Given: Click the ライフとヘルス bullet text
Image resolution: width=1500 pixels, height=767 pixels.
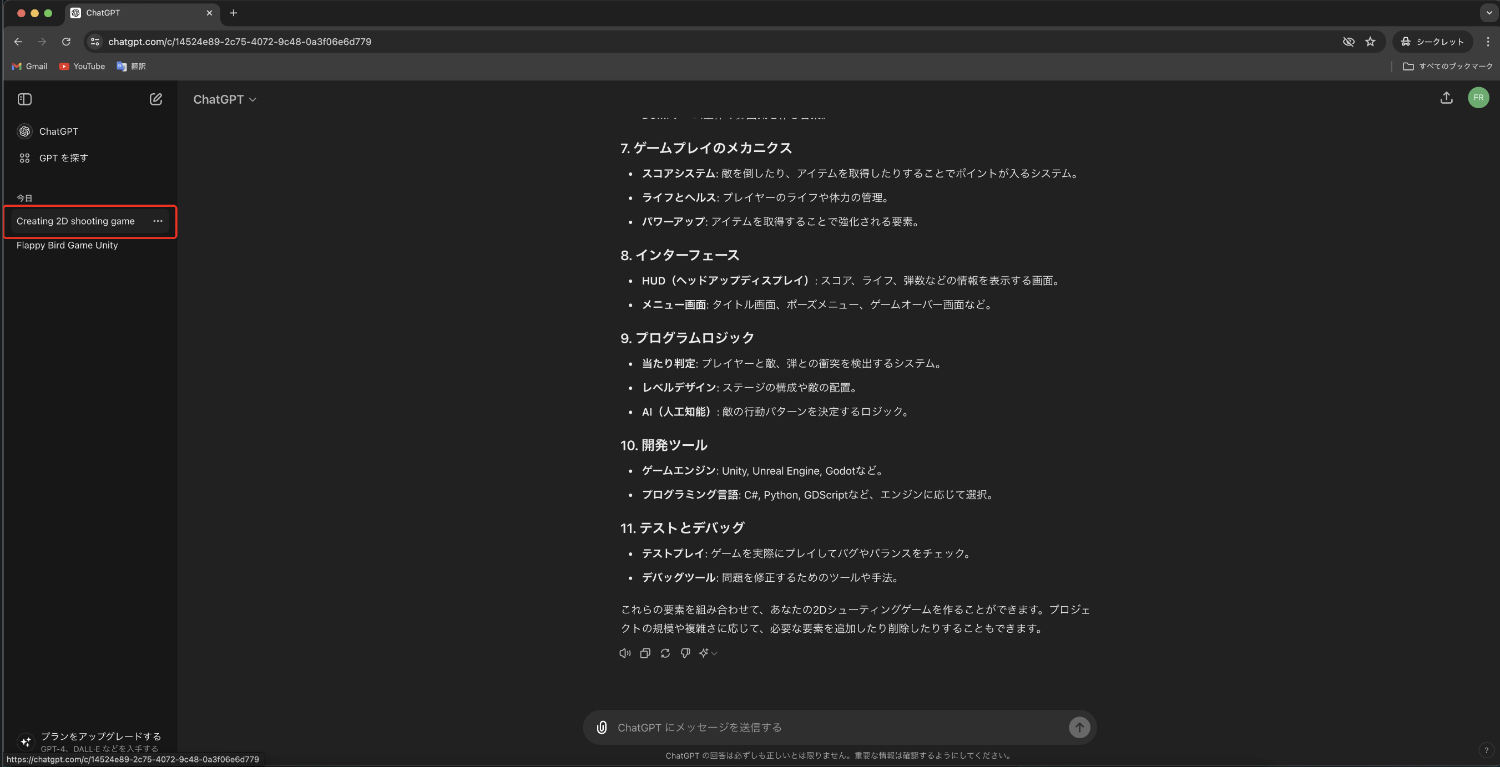Looking at the screenshot, I should pos(765,197).
